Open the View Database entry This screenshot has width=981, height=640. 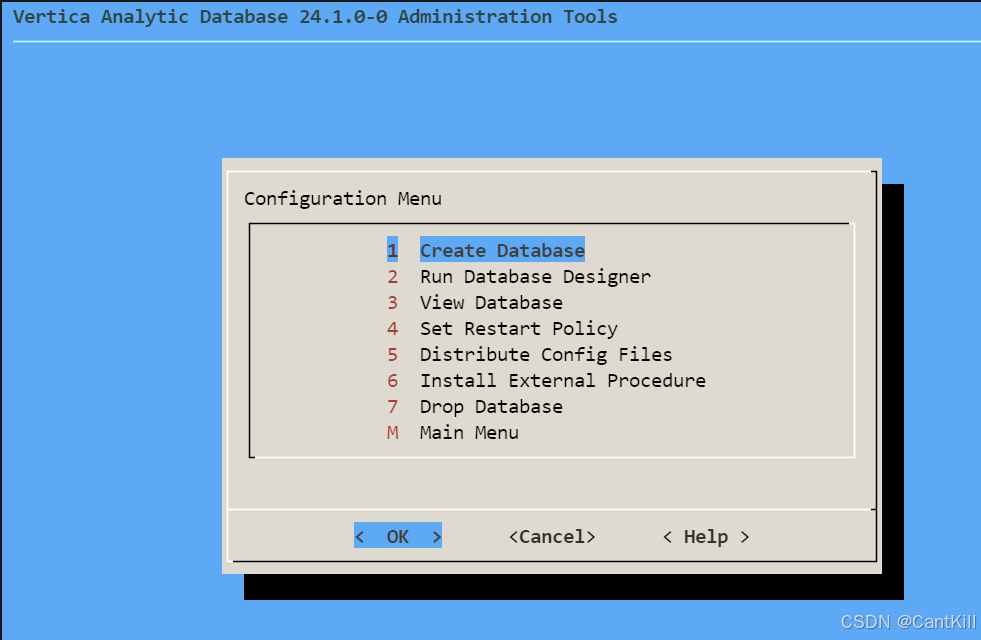pyautogui.click(x=490, y=302)
